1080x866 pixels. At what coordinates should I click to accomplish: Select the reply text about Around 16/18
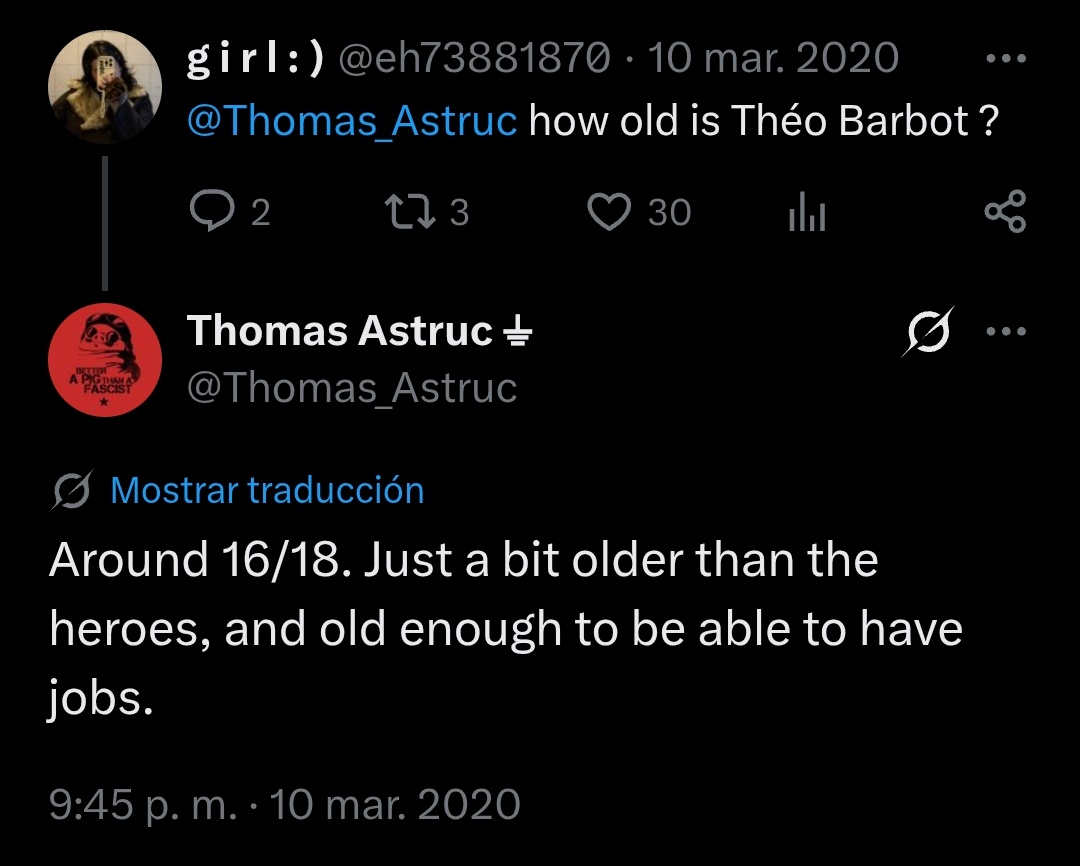click(506, 628)
